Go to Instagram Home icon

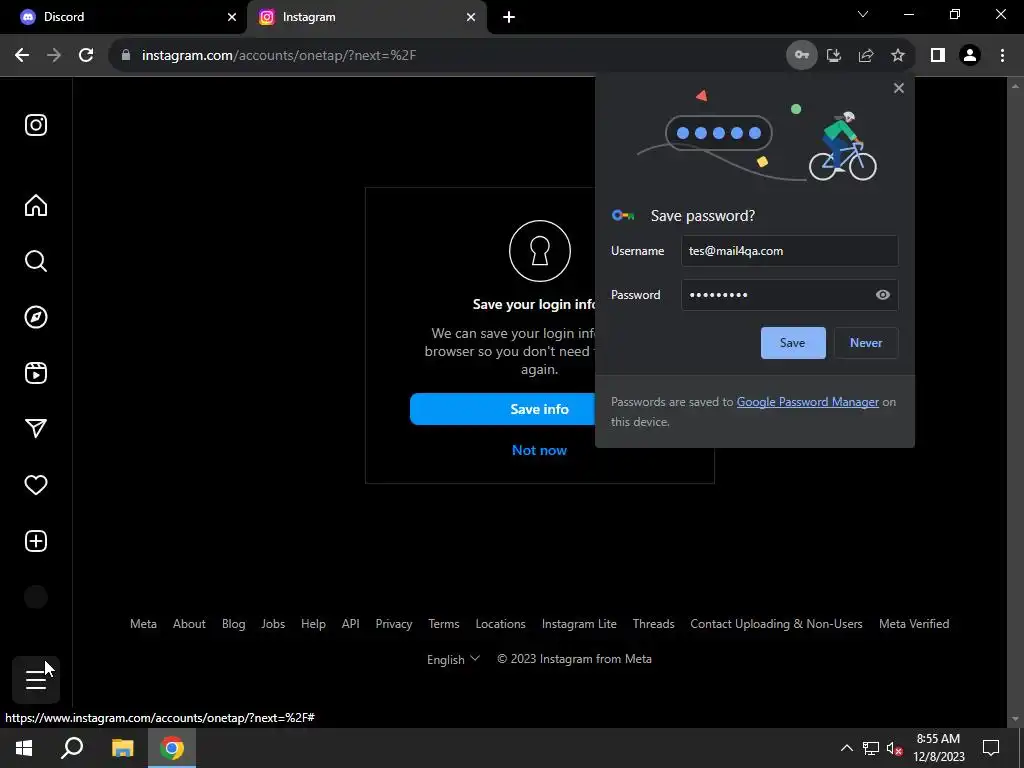click(x=36, y=205)
